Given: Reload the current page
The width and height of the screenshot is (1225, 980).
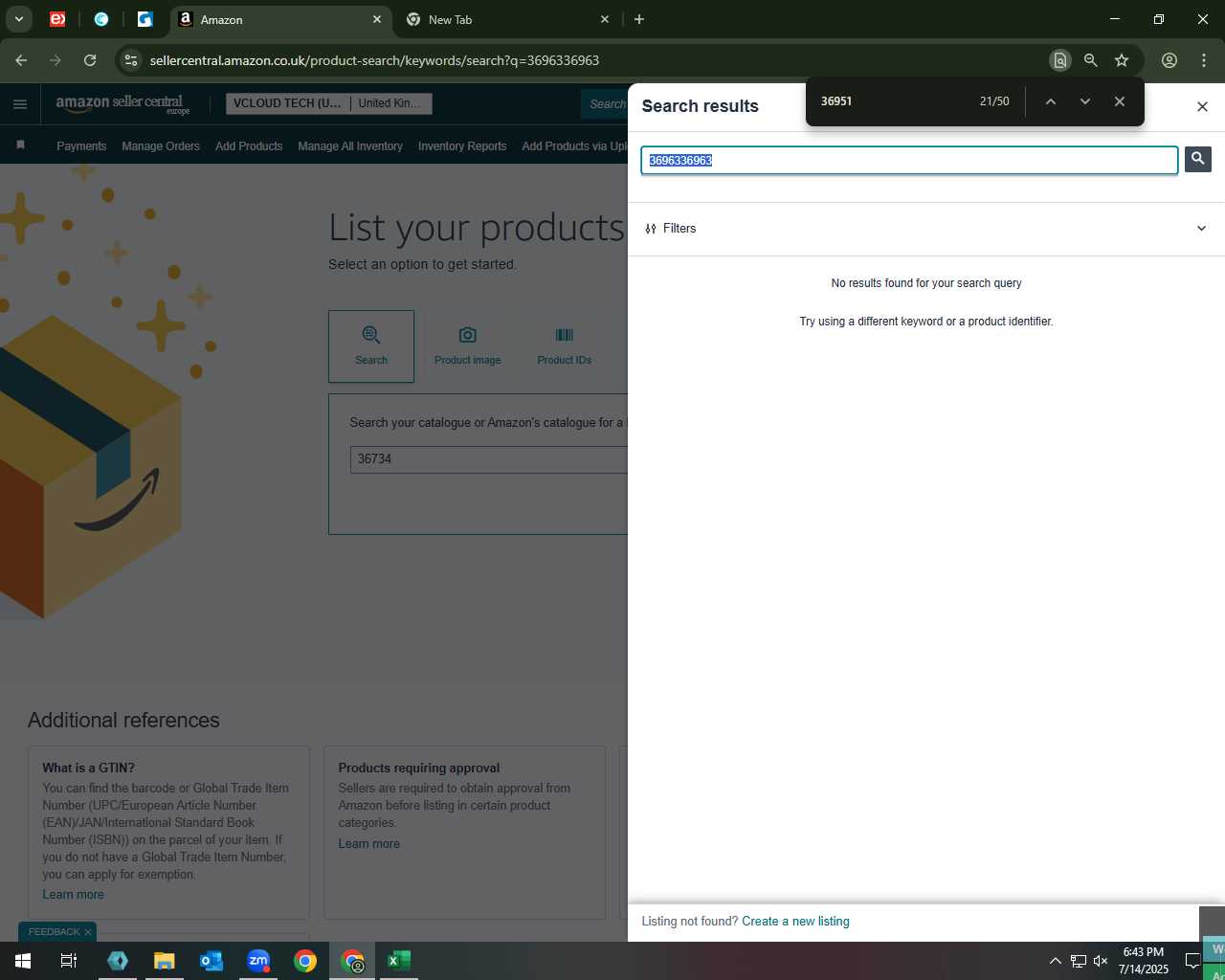Looking at the screenshot, I should (x=90, y=60).
